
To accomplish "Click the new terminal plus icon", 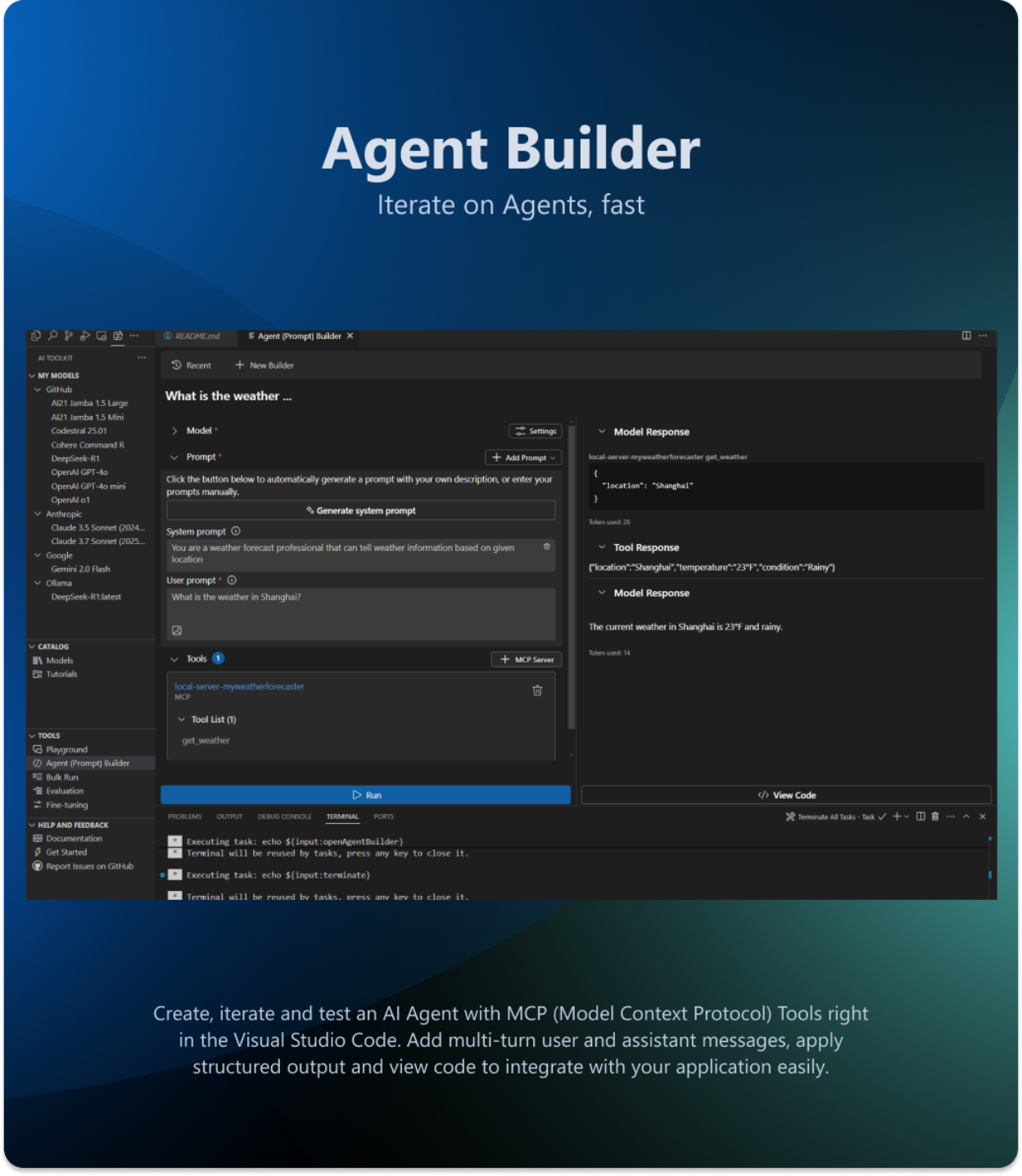I will point(897,816).
